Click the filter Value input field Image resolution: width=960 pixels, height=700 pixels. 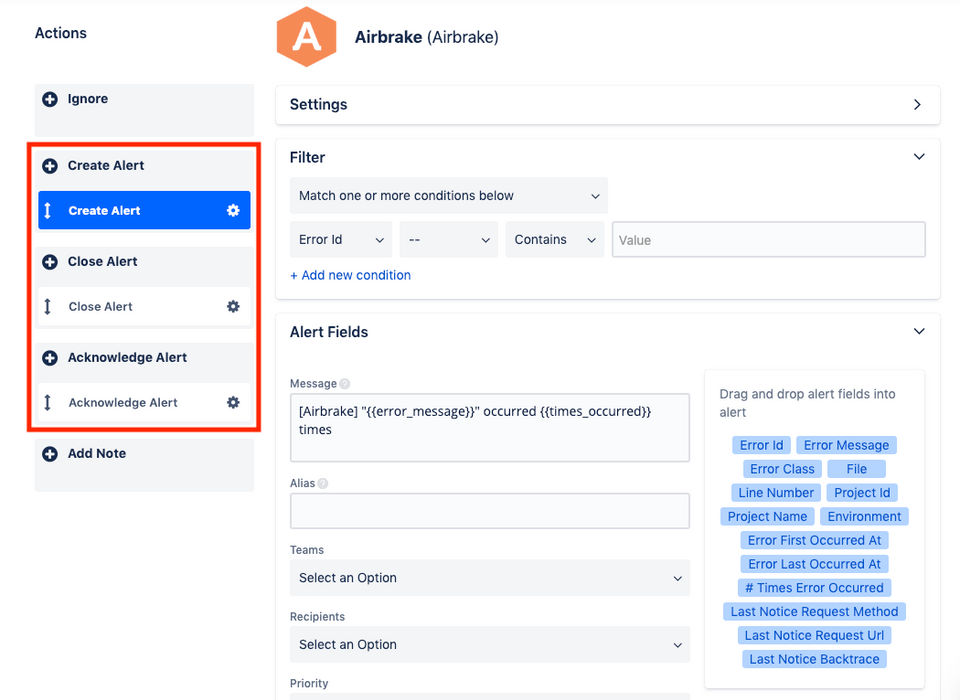[768, 240]
